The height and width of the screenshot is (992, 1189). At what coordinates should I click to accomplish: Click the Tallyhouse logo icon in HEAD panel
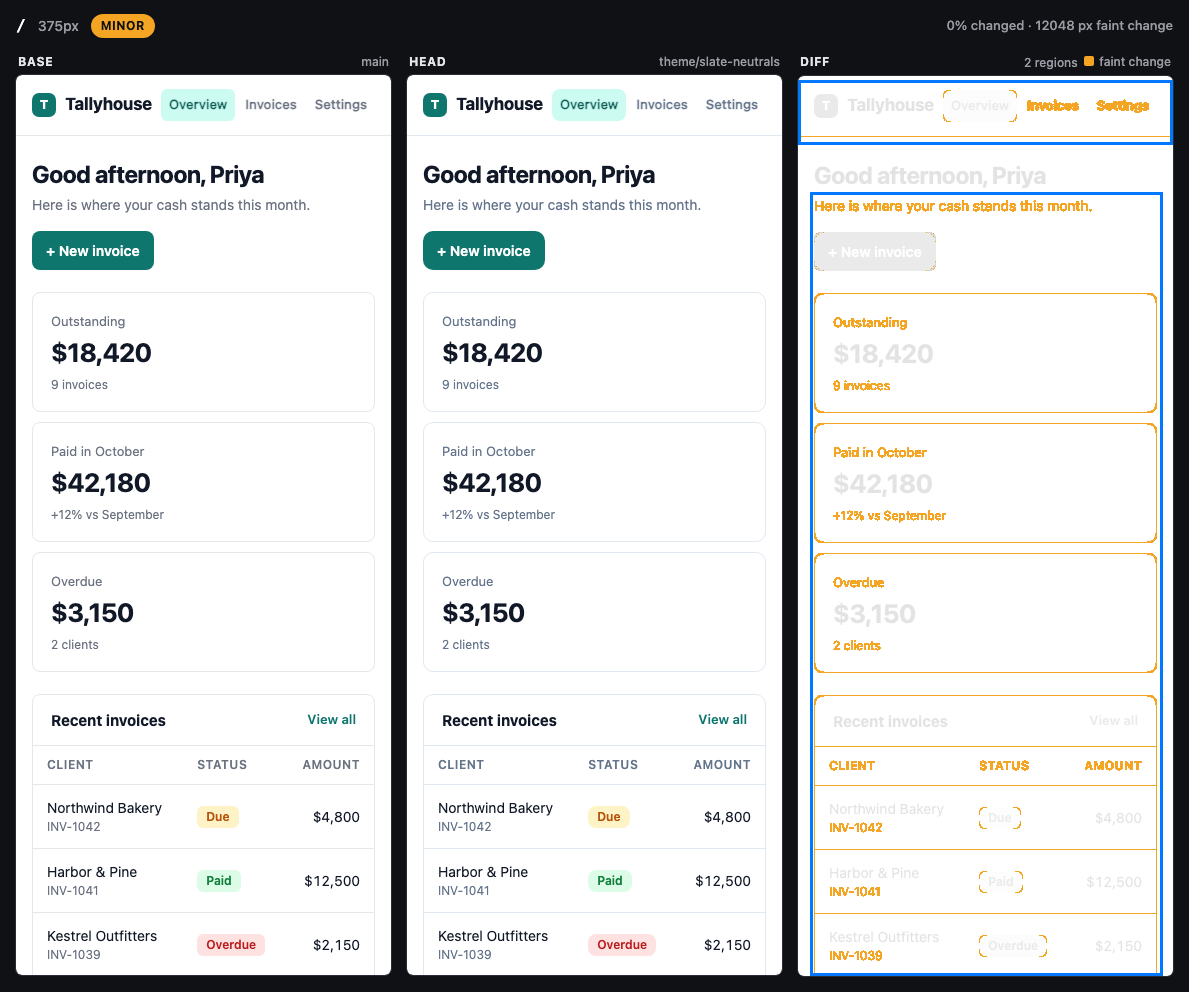coord(435,105)
